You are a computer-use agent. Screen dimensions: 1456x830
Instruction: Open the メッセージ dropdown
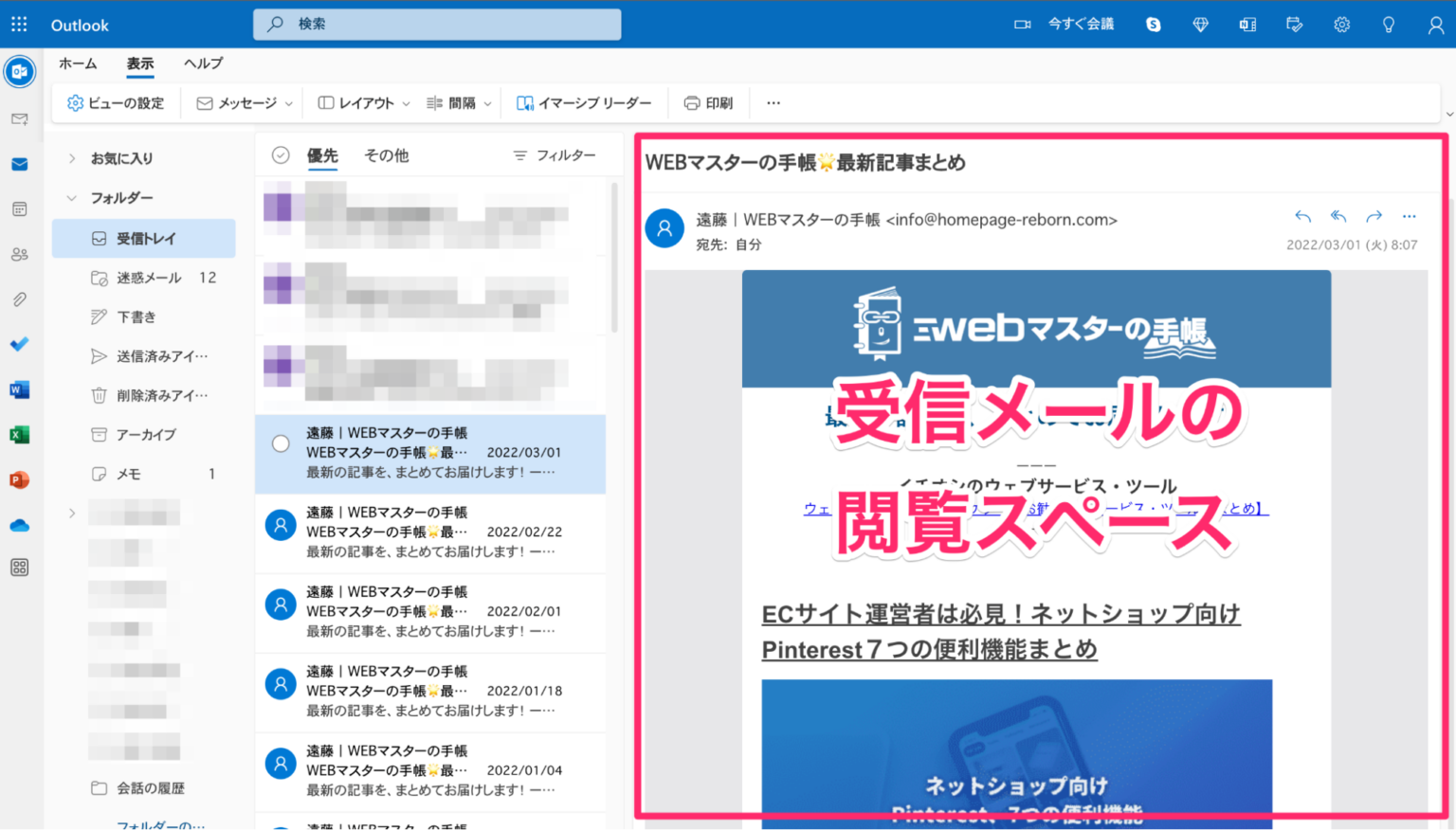pyautogui.click(x=245, y=103)
